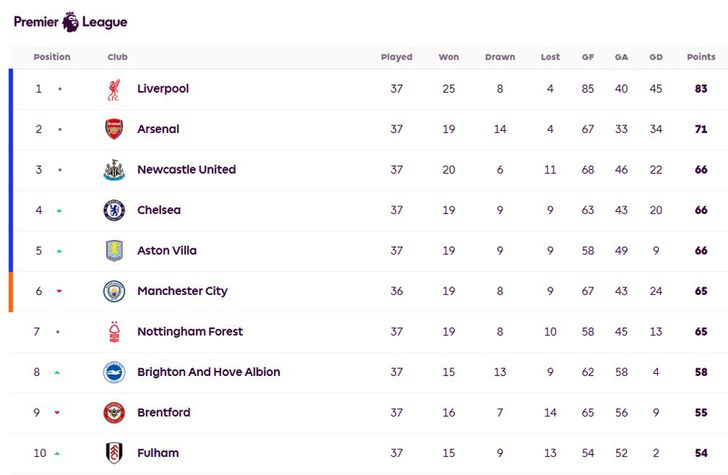
Task: Sort by the Played column header
Action: (x=396, y=57)
